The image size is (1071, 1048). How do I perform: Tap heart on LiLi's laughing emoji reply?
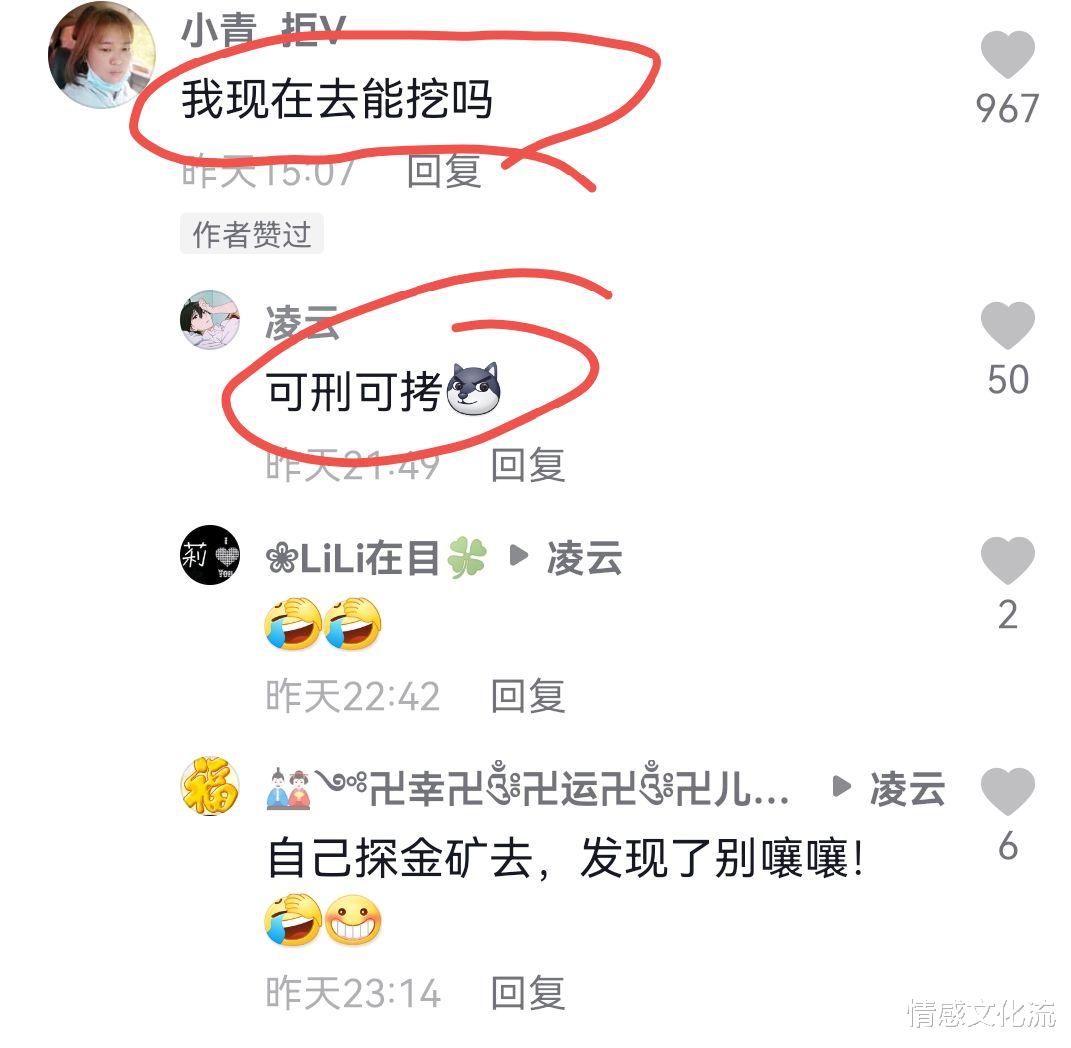point(1007,560)
